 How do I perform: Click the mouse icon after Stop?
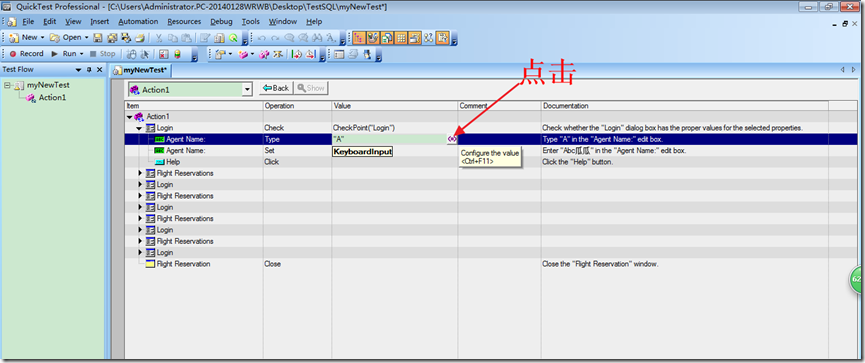tap(131, 54)
